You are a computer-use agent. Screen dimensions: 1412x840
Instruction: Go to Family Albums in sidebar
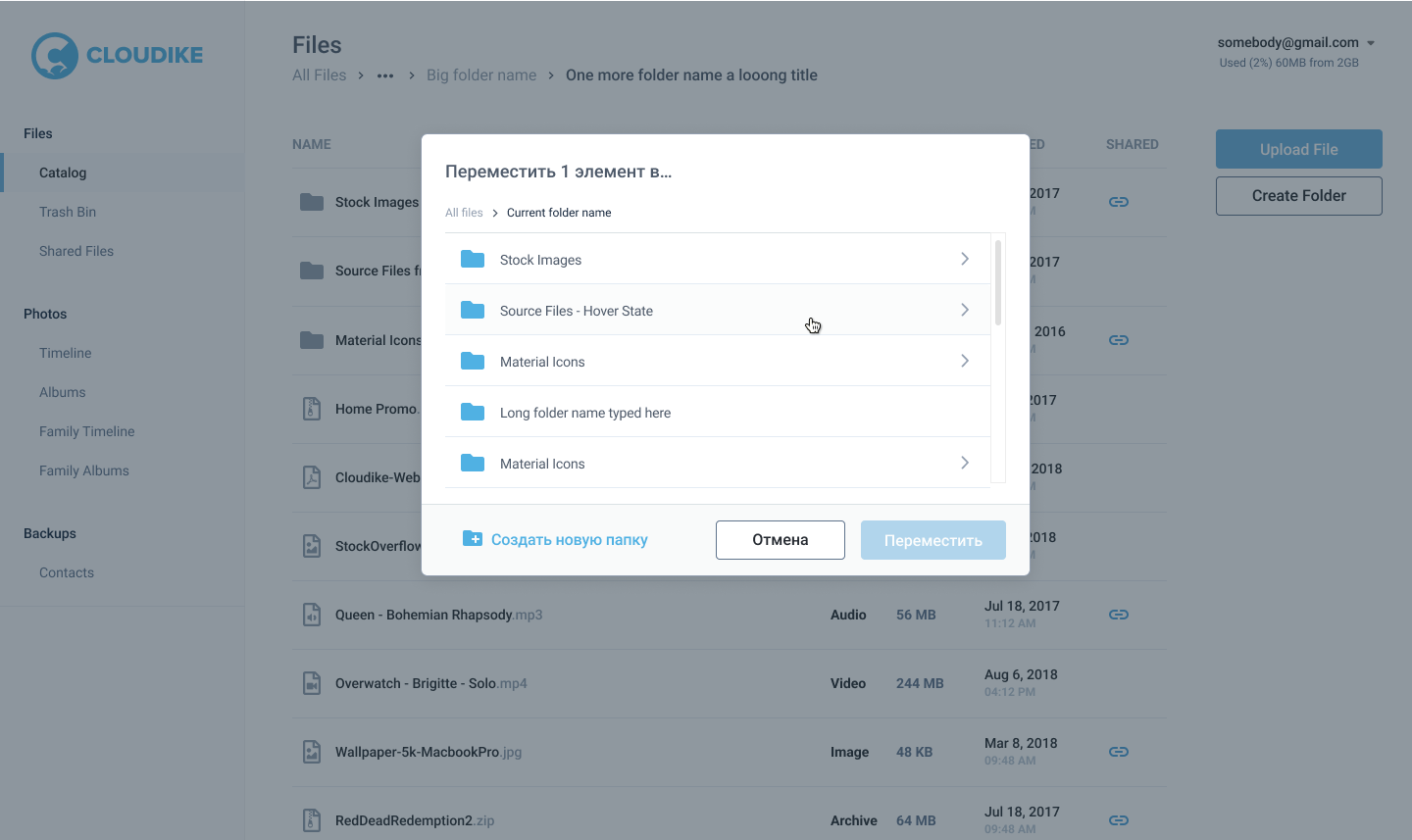[84, 470]
